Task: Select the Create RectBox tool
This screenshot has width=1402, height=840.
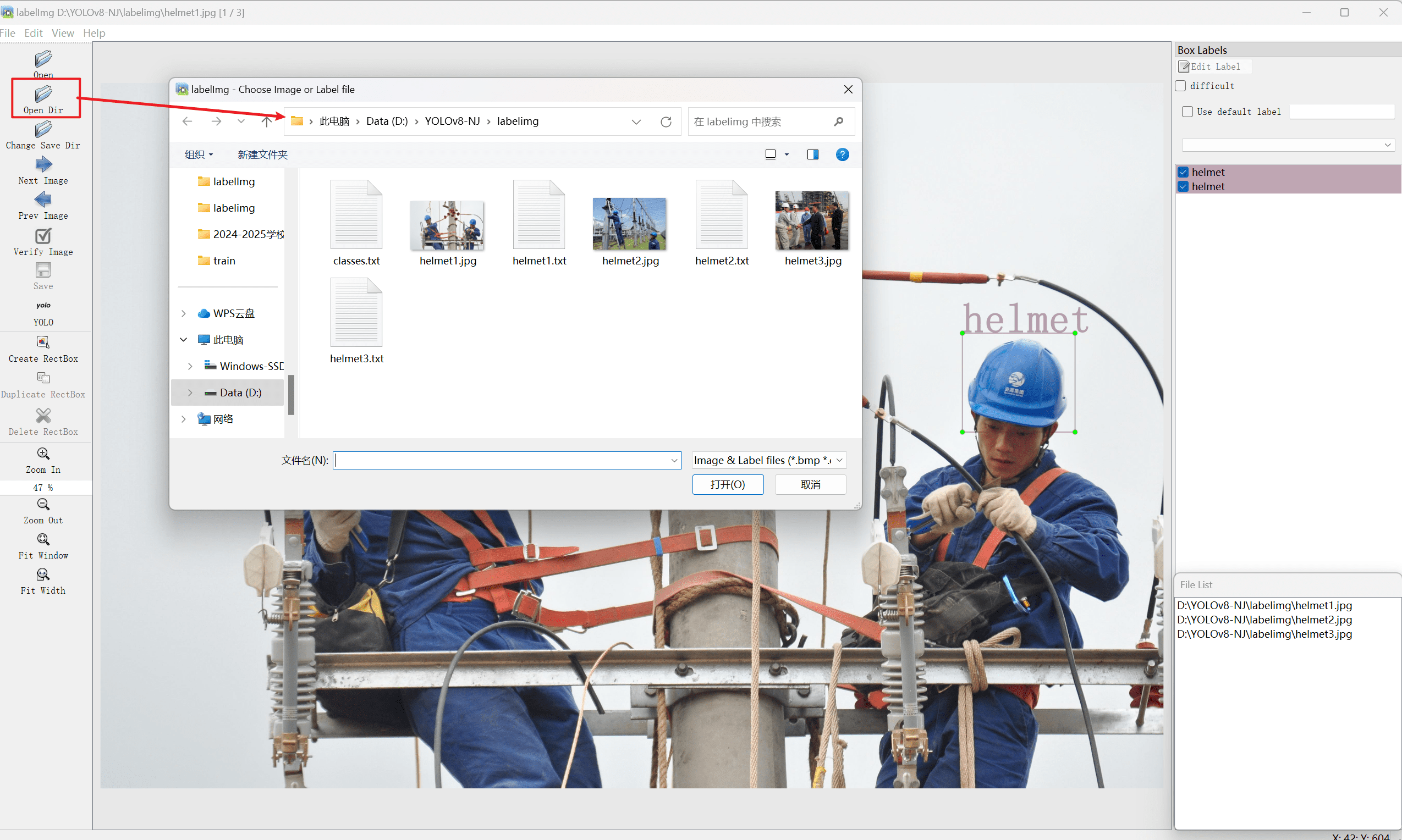Action: click(43, 342)
